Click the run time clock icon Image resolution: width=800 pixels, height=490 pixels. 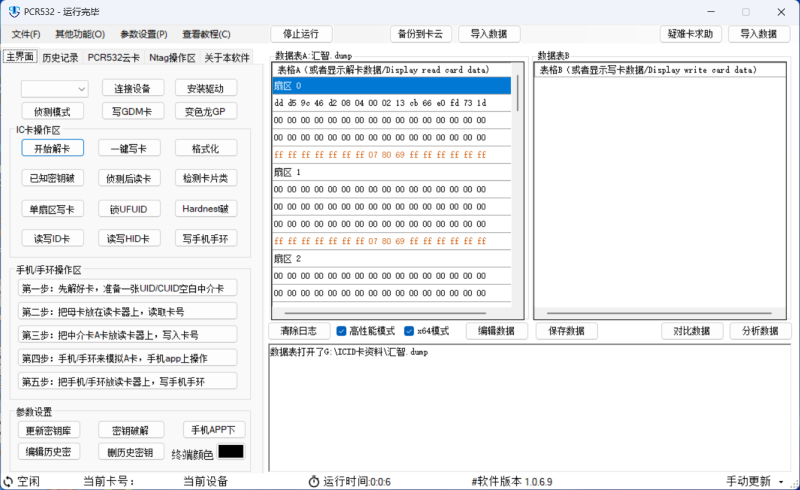(x=314, y=481)
